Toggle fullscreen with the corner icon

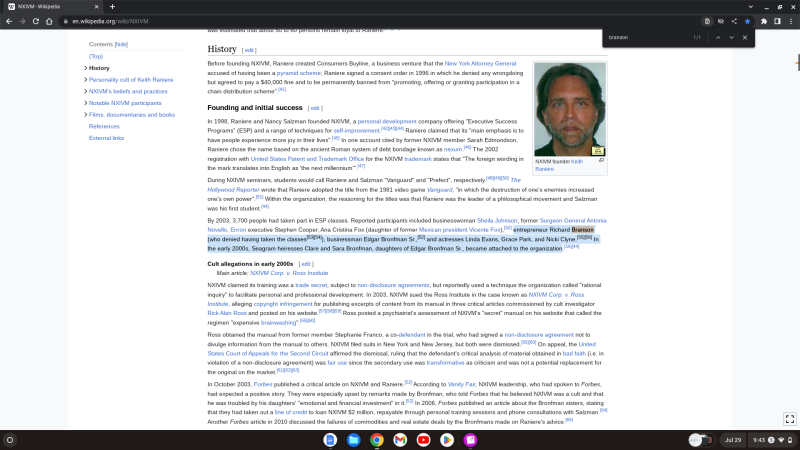click(x=790, y=419)
